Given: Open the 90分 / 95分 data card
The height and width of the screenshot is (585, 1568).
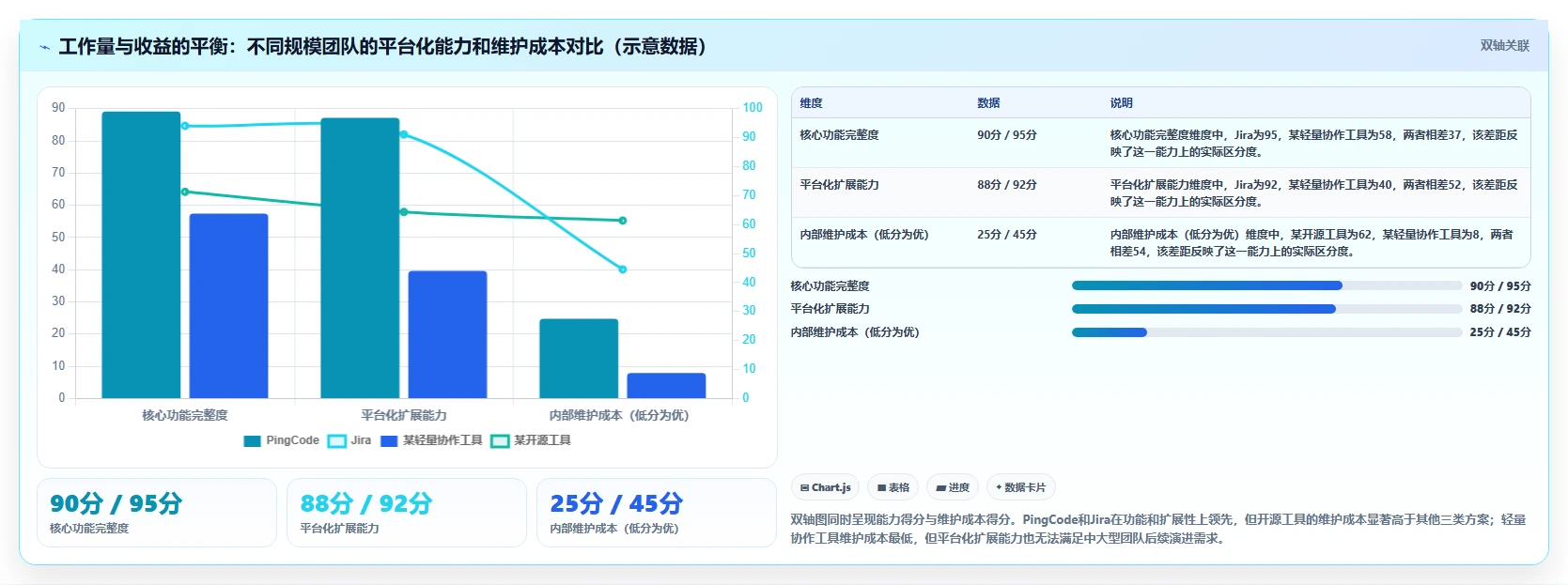Looking at the screenshot, I should pyautogui.click(x=157, y=513).
